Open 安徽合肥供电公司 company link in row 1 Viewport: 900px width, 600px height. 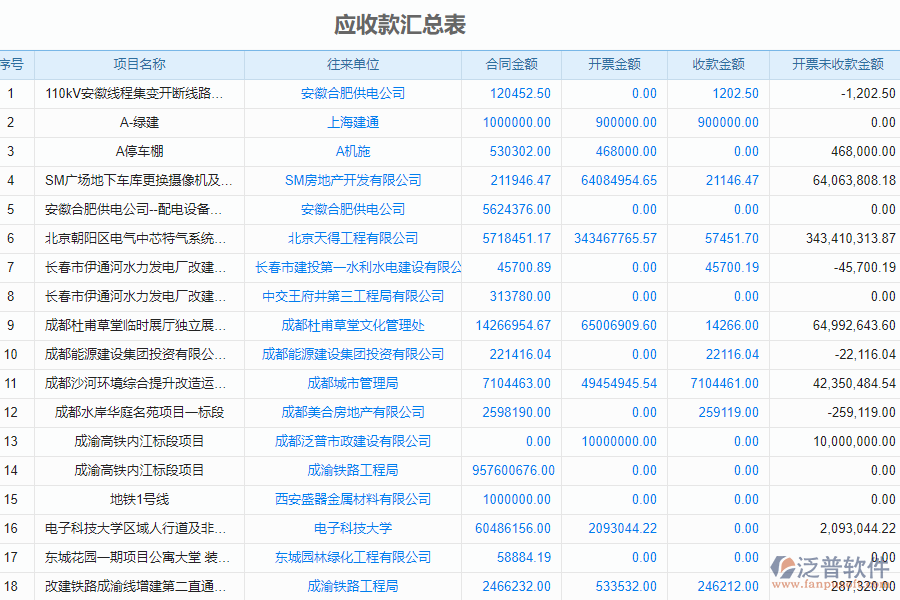358,93
